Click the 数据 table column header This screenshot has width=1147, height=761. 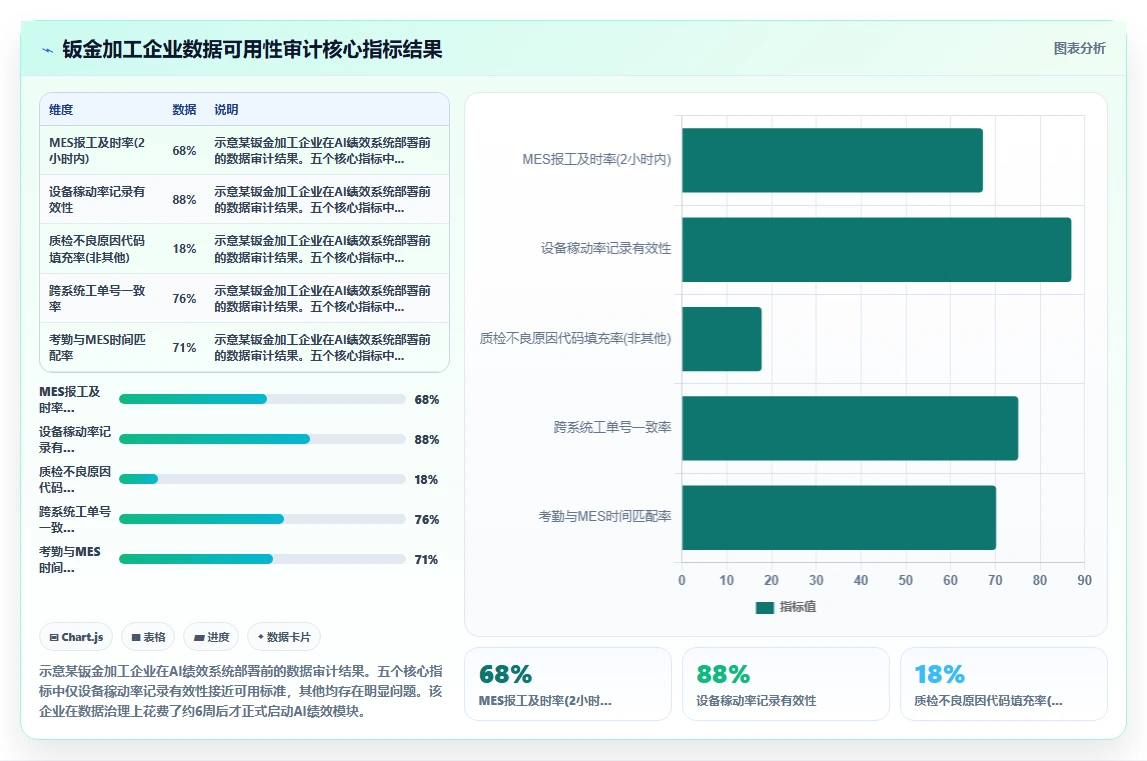click(184, 110)
